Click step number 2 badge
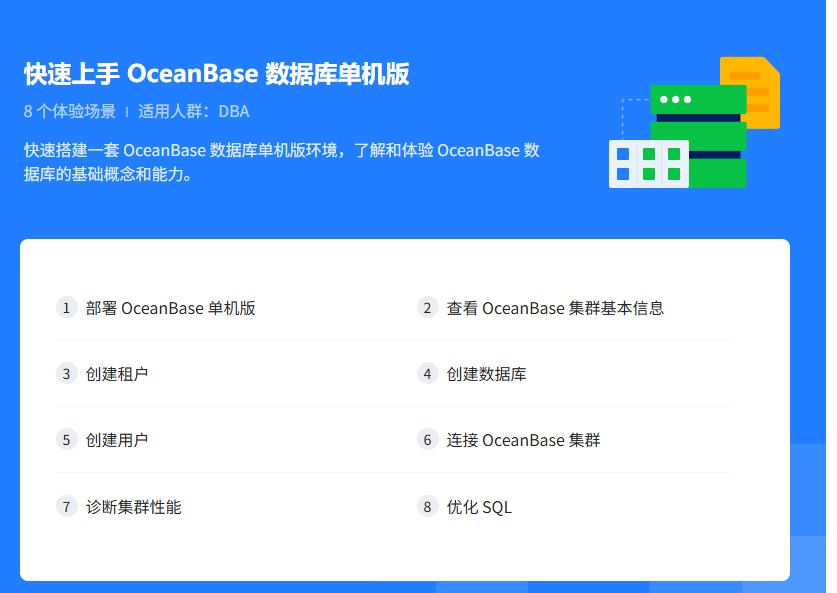 pos(428,308)
